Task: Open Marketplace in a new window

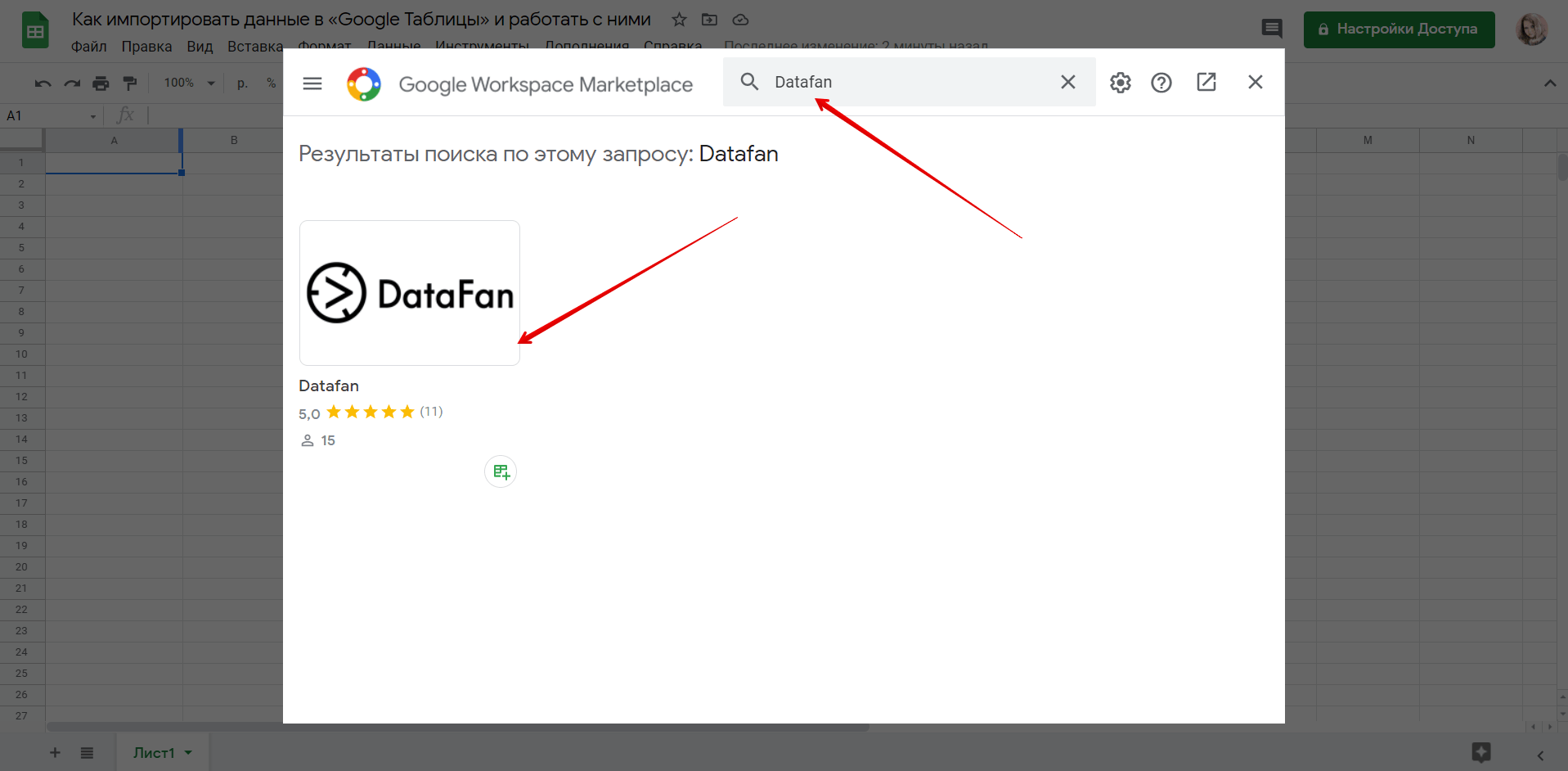Action: click(1206, 82)
